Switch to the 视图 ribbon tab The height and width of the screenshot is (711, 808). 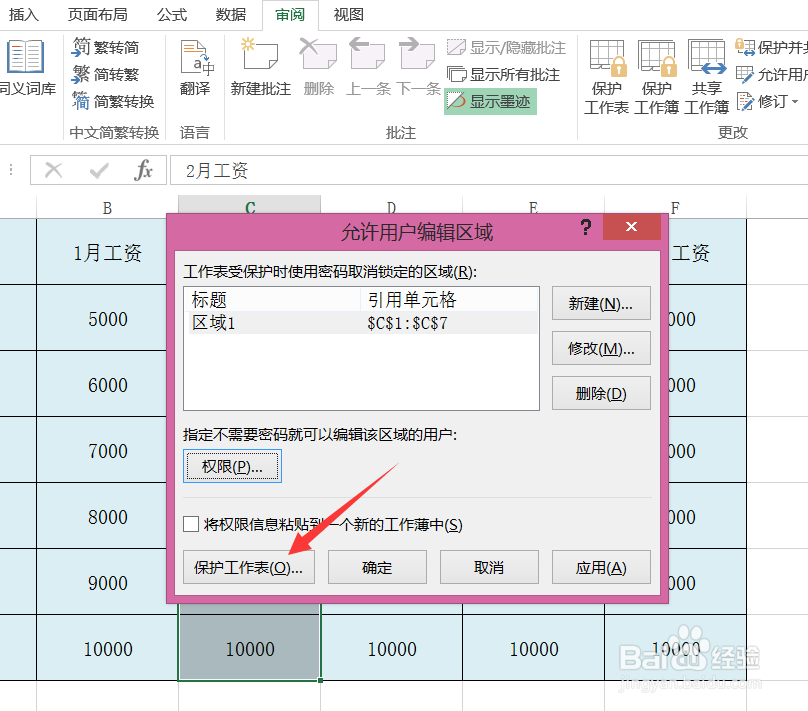[x=350, y=15]
